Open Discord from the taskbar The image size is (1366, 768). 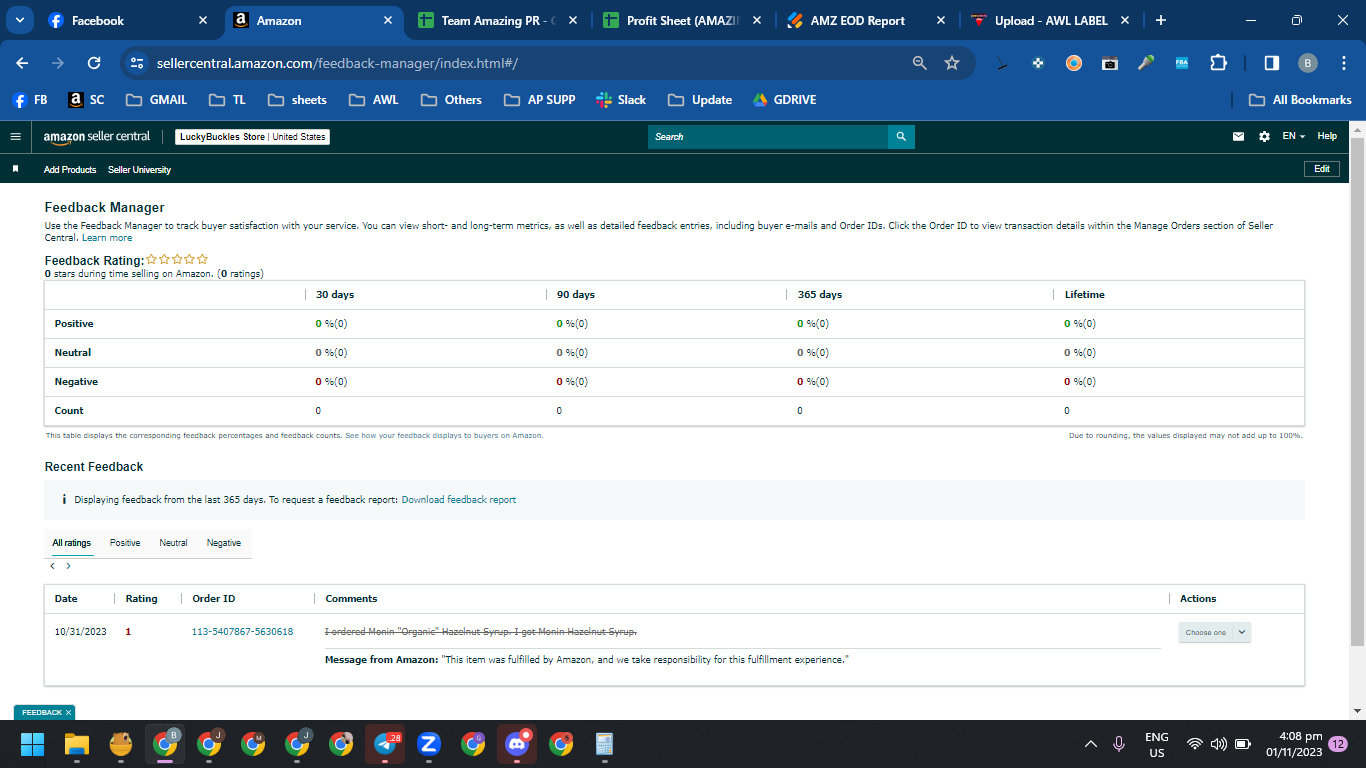click(x=517, y=744)
